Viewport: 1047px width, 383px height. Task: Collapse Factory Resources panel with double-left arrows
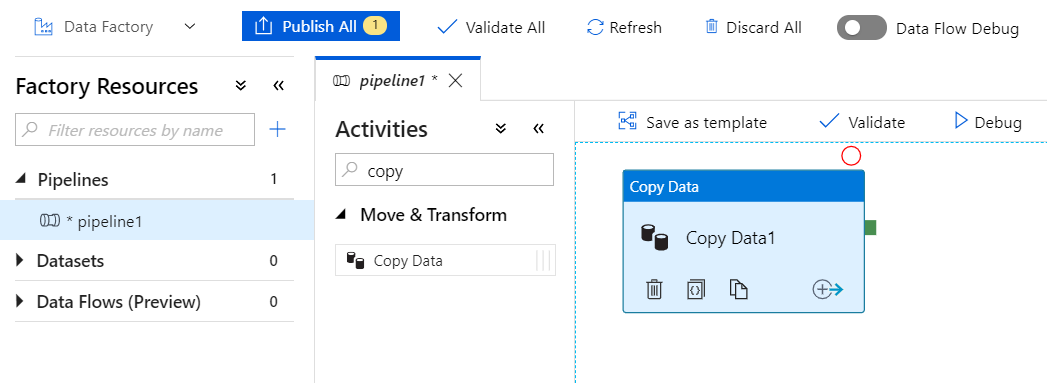pyautogui.click(x=278, y=86)
